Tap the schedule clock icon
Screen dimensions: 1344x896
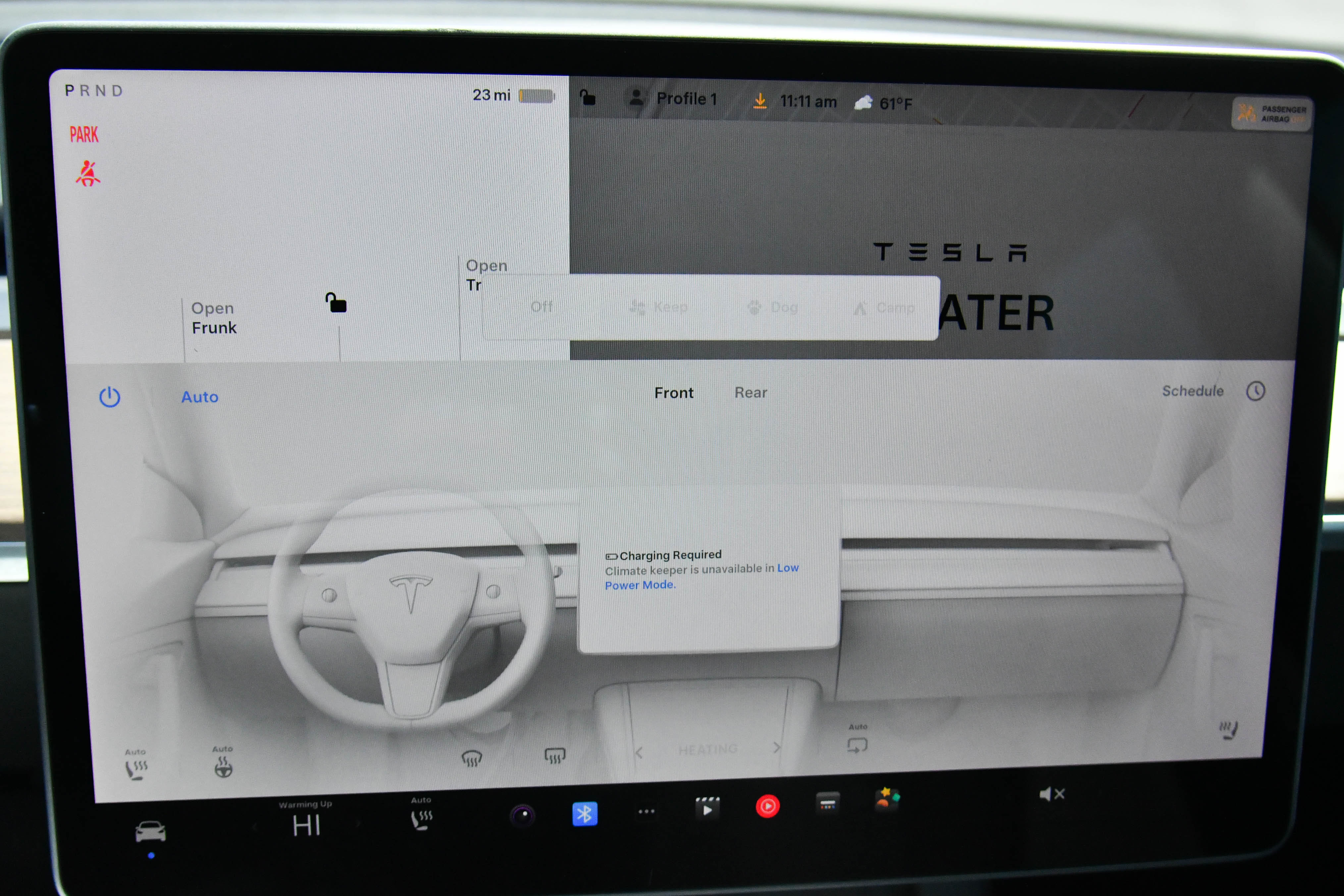tap(1256, 391)
